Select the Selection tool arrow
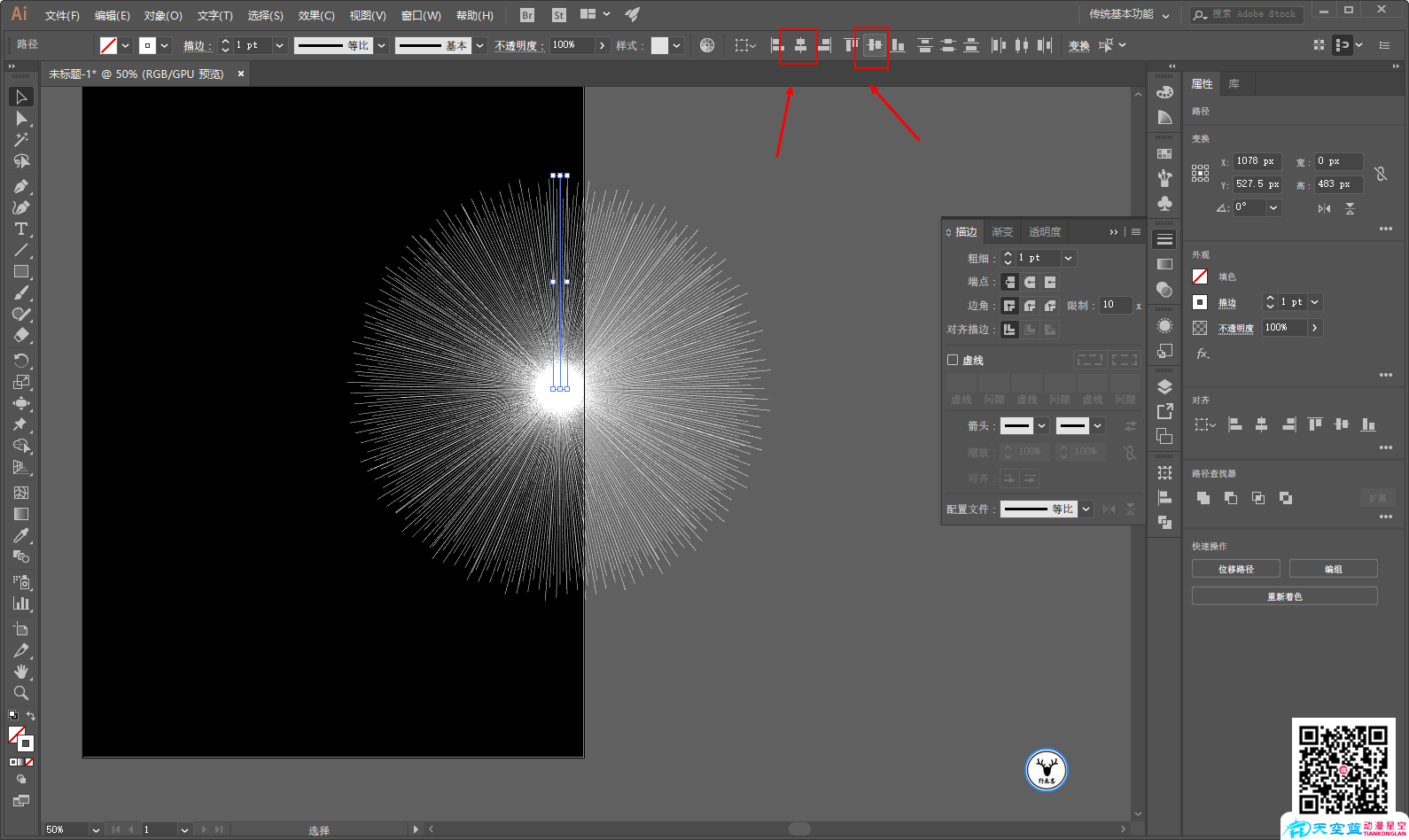This screenshot has height=840, width=1409. point(21,97)
